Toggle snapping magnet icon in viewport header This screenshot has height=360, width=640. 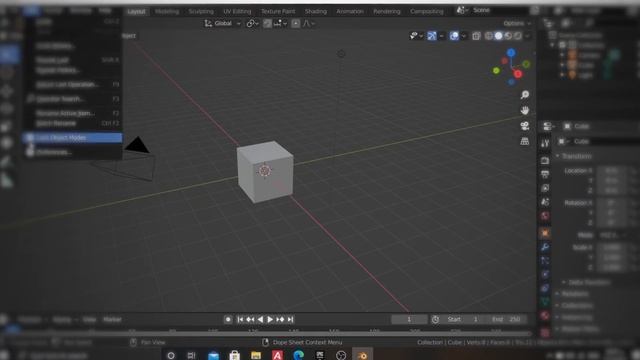pos(267,24)
